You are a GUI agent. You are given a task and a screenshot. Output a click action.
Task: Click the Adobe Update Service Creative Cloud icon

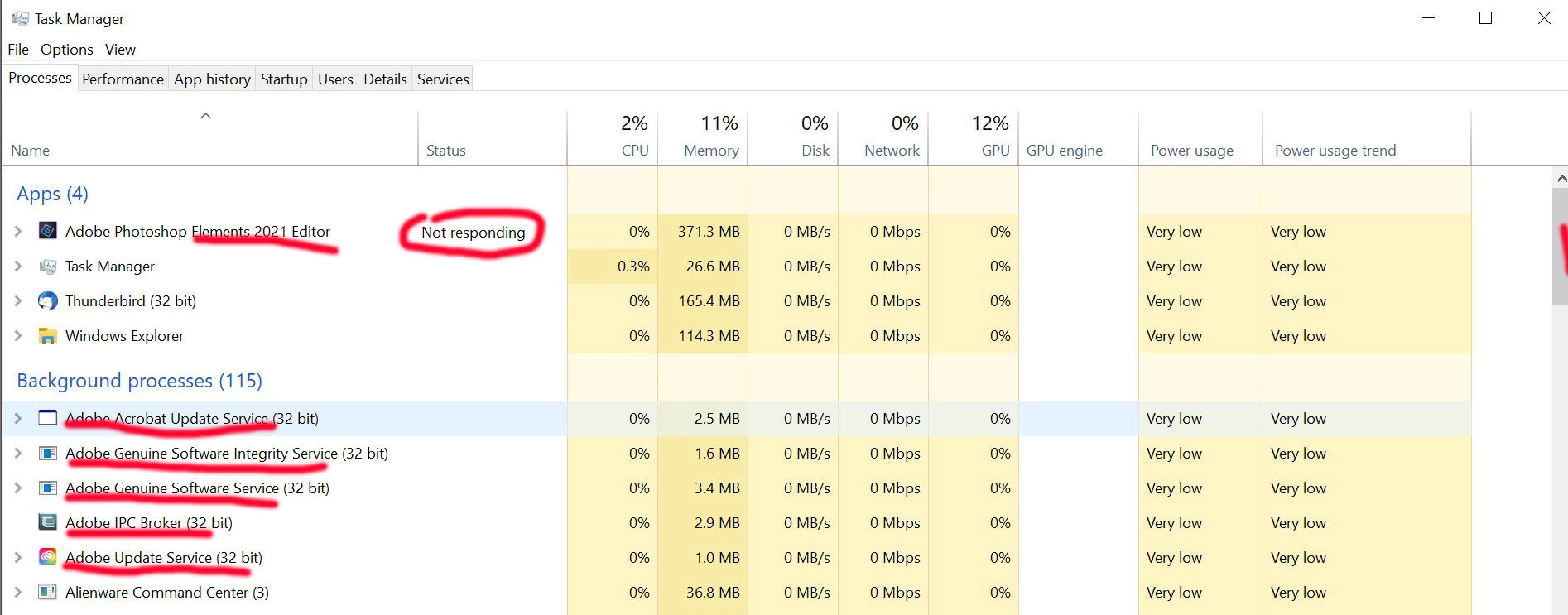(48, 558)
